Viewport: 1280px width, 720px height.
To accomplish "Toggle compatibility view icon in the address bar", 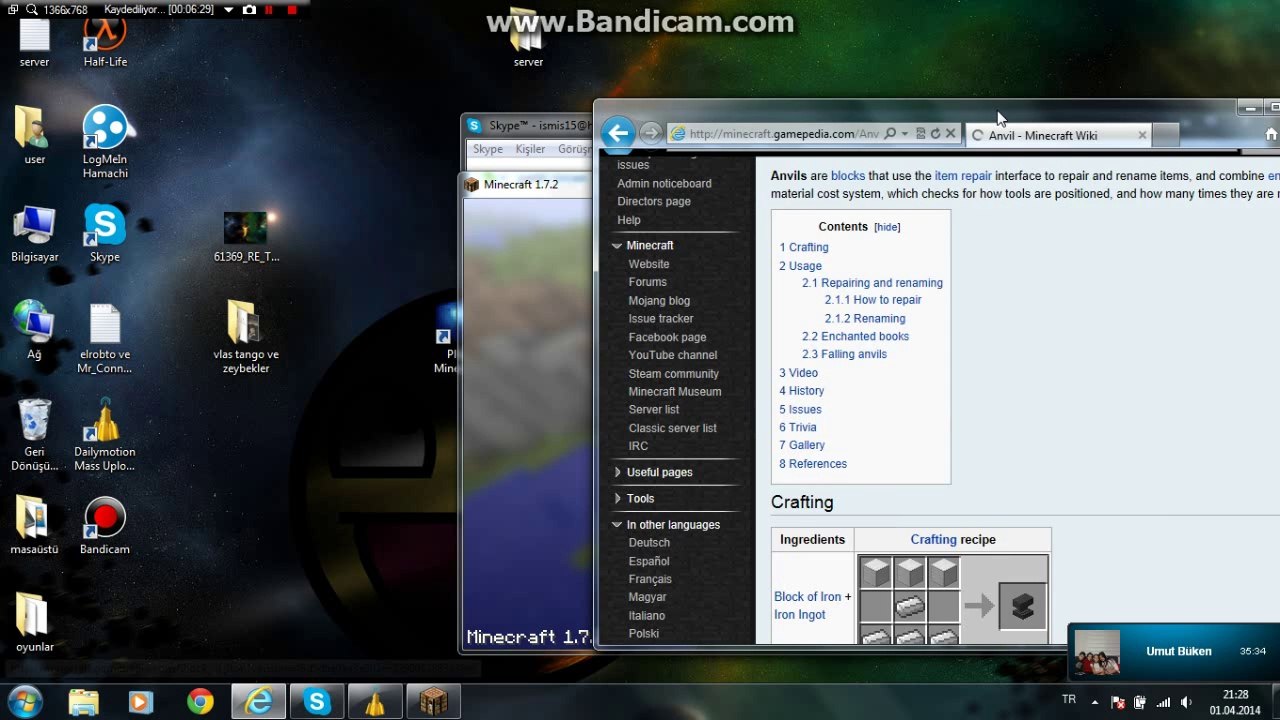I will (x=920, y=134).
